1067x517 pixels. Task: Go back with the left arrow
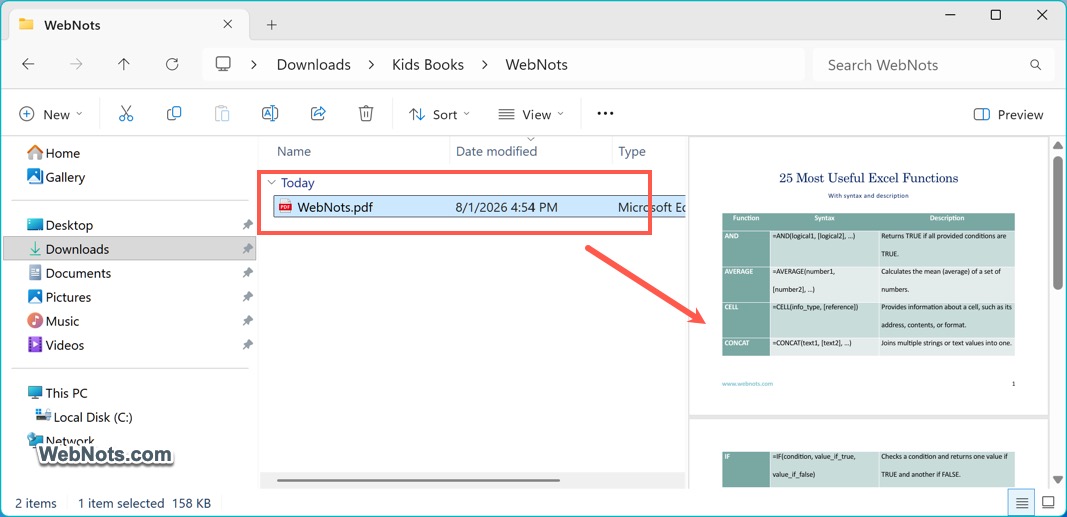[28, 65]
